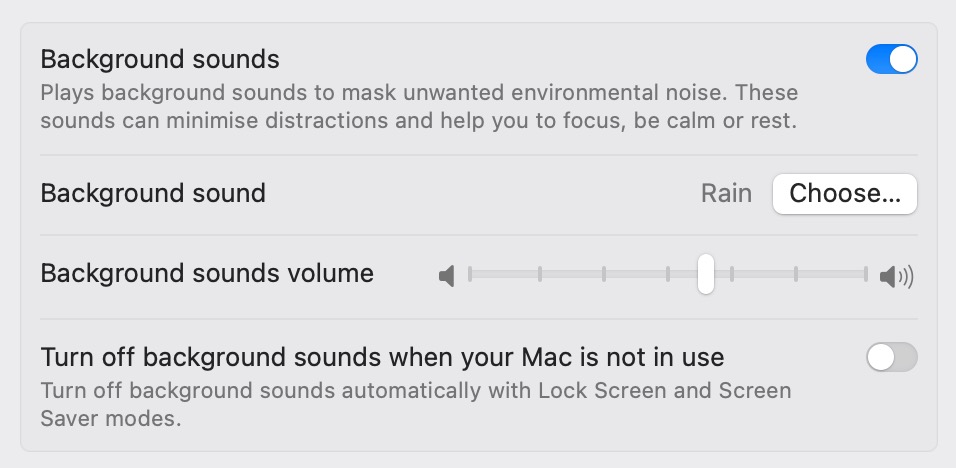Click the low-volume speaker icon
956x468 pixels.
coord(447,275)
